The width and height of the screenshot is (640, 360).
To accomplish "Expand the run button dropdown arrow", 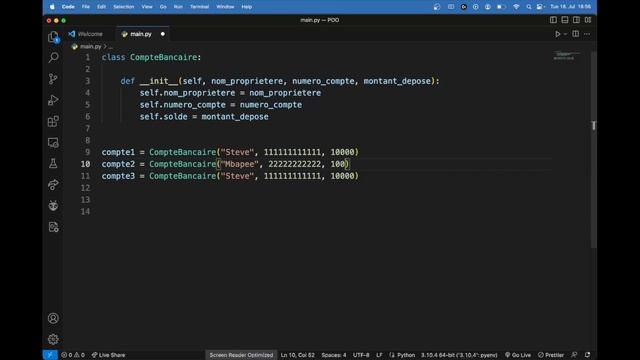I will click(x=565, y=34).
